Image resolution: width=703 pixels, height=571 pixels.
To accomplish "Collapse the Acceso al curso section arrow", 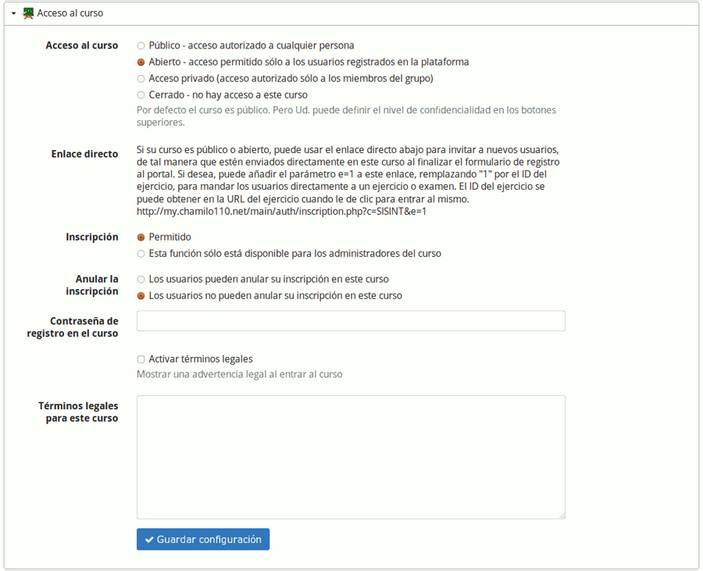I will [x=14, y=13].
